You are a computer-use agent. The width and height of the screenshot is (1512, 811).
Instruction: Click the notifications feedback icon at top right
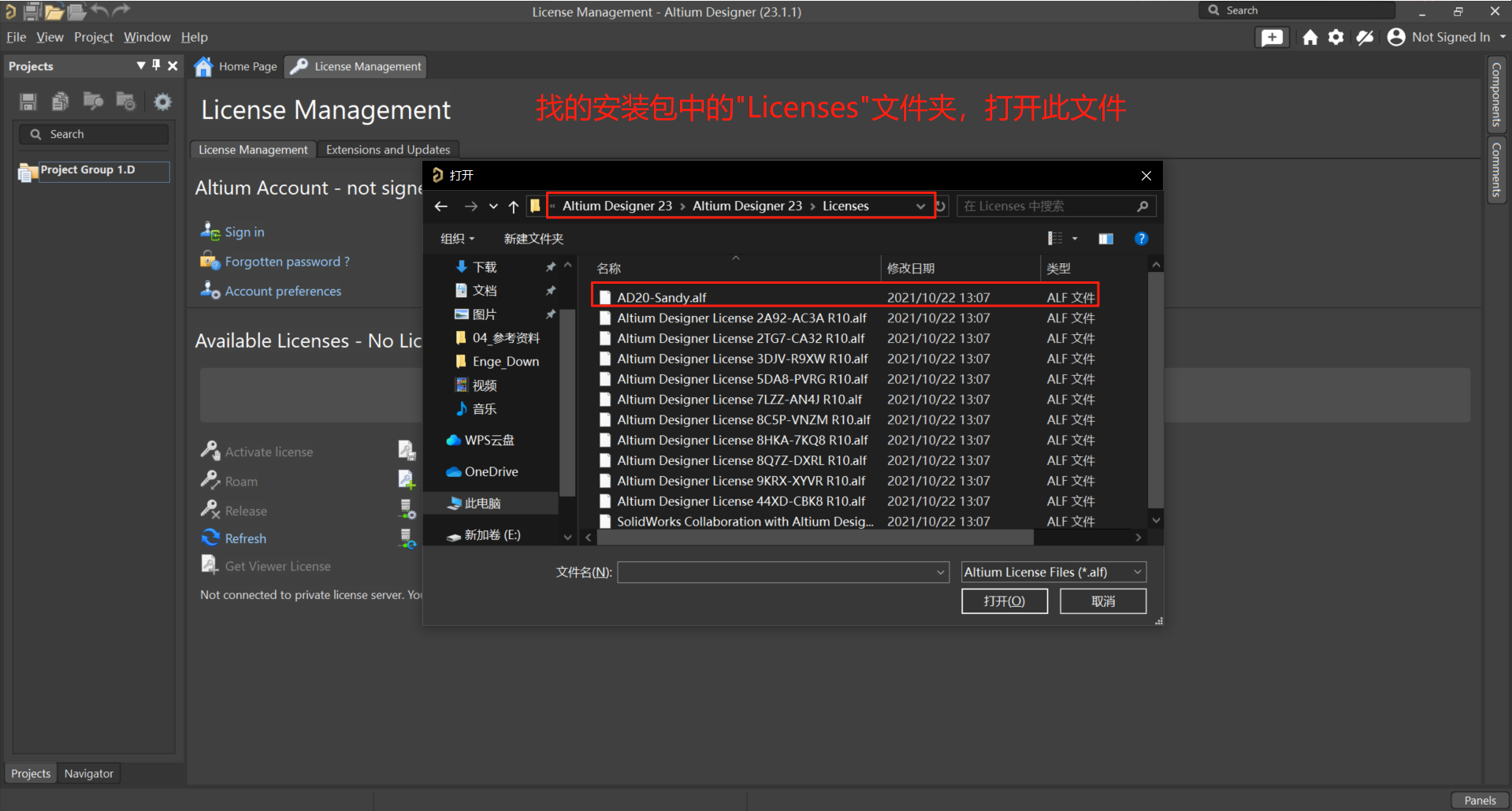[x=1272, y=37]
